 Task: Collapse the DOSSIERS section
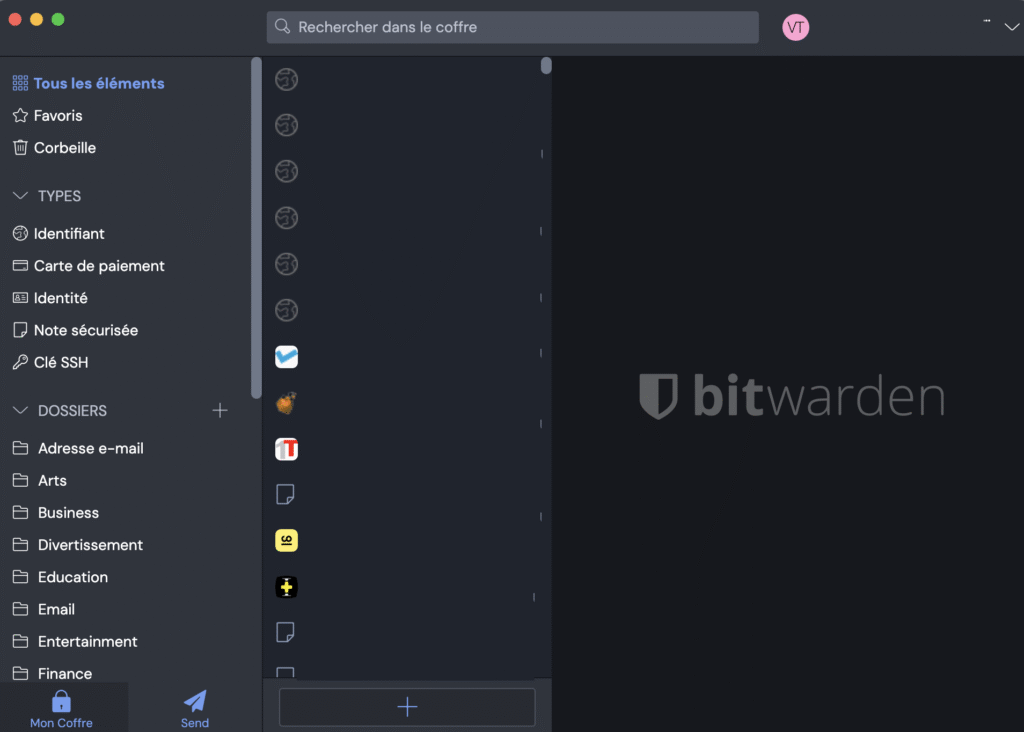pos(20,410)
